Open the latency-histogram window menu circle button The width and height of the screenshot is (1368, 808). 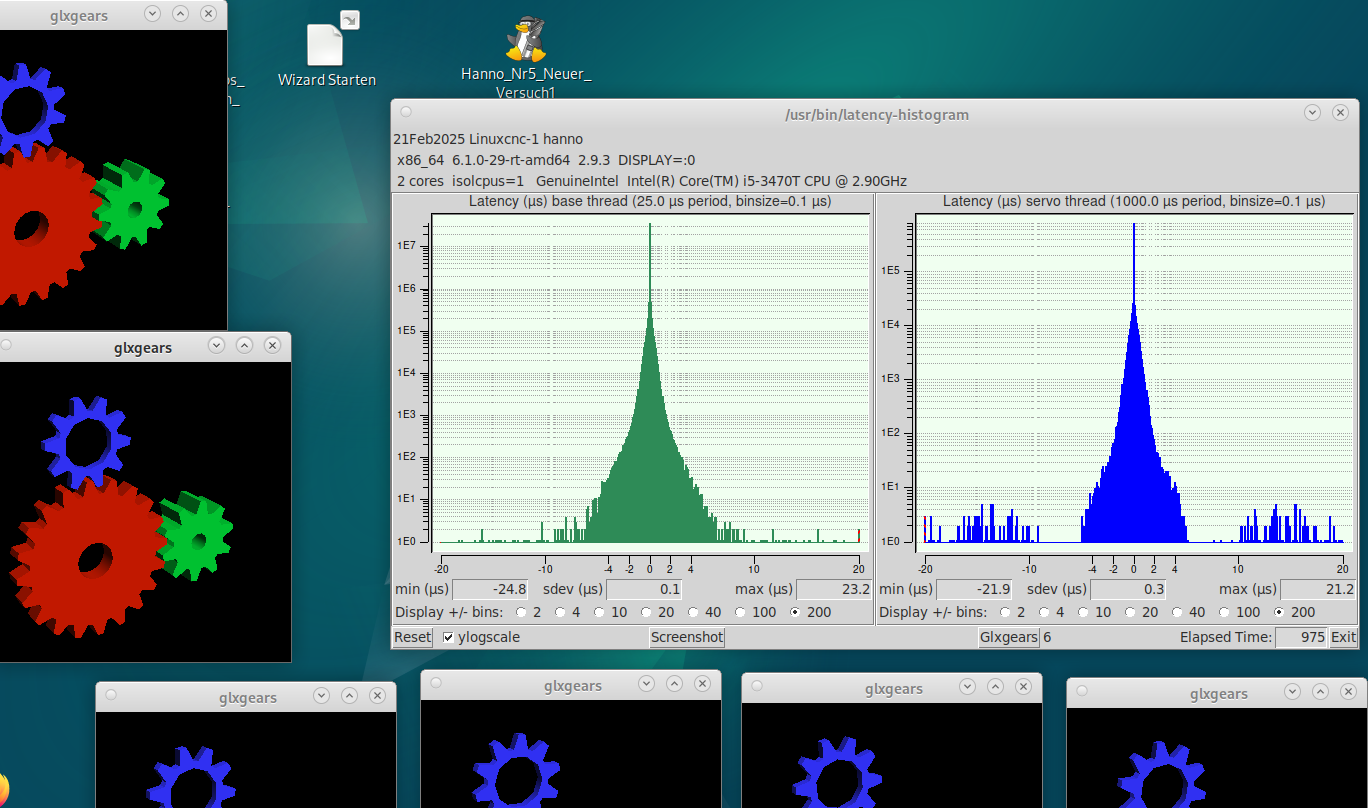coord(406,114)
